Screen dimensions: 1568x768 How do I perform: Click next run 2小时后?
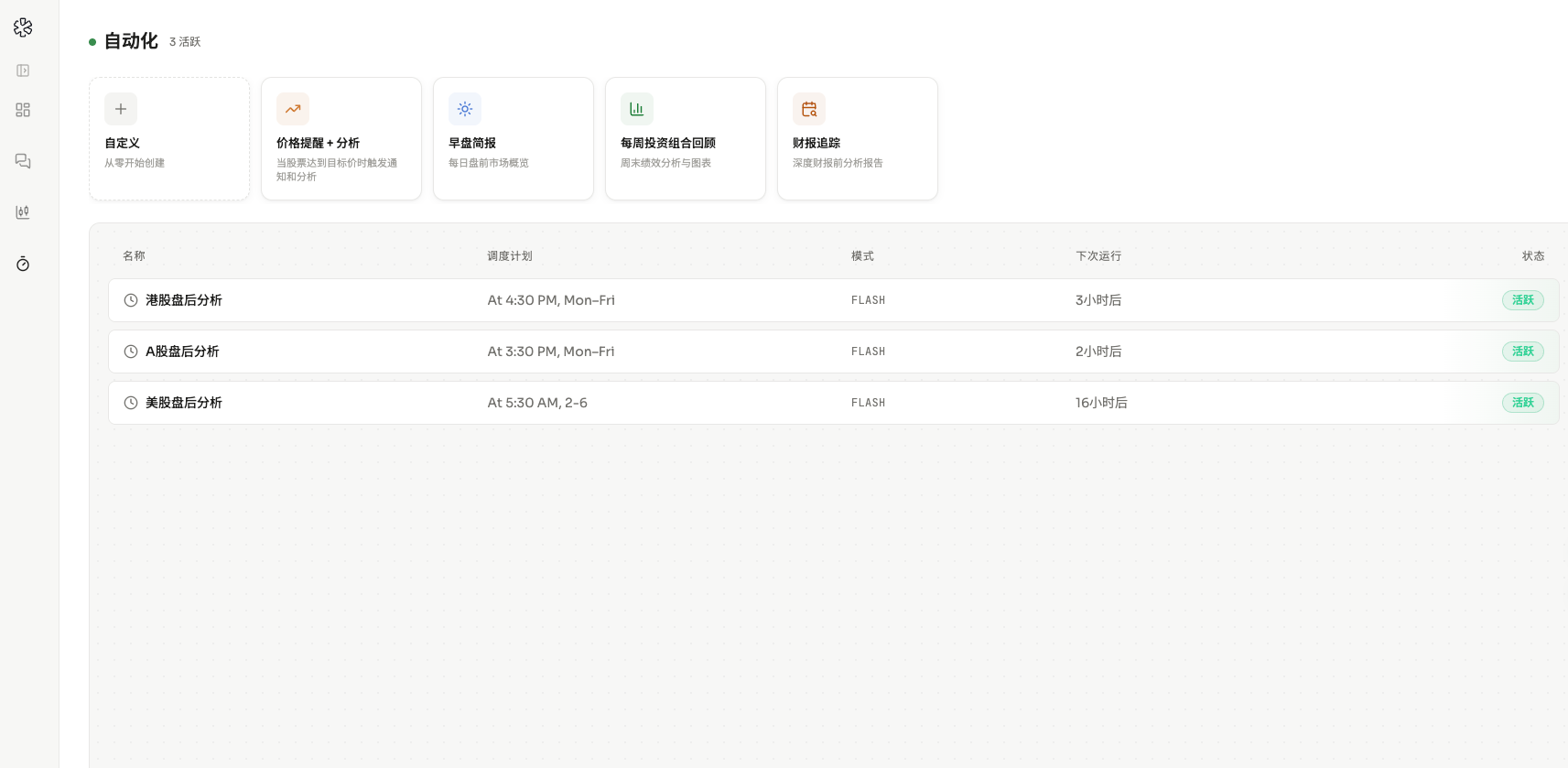[1098, 352]
